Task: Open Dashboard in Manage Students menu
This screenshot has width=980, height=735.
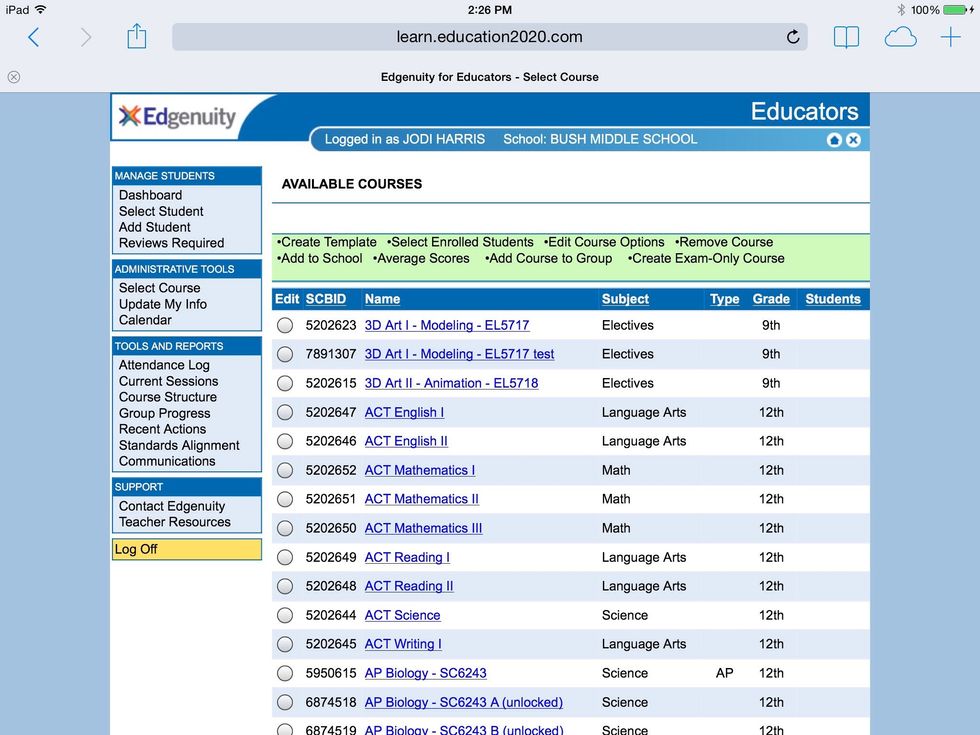Action: 150,195
